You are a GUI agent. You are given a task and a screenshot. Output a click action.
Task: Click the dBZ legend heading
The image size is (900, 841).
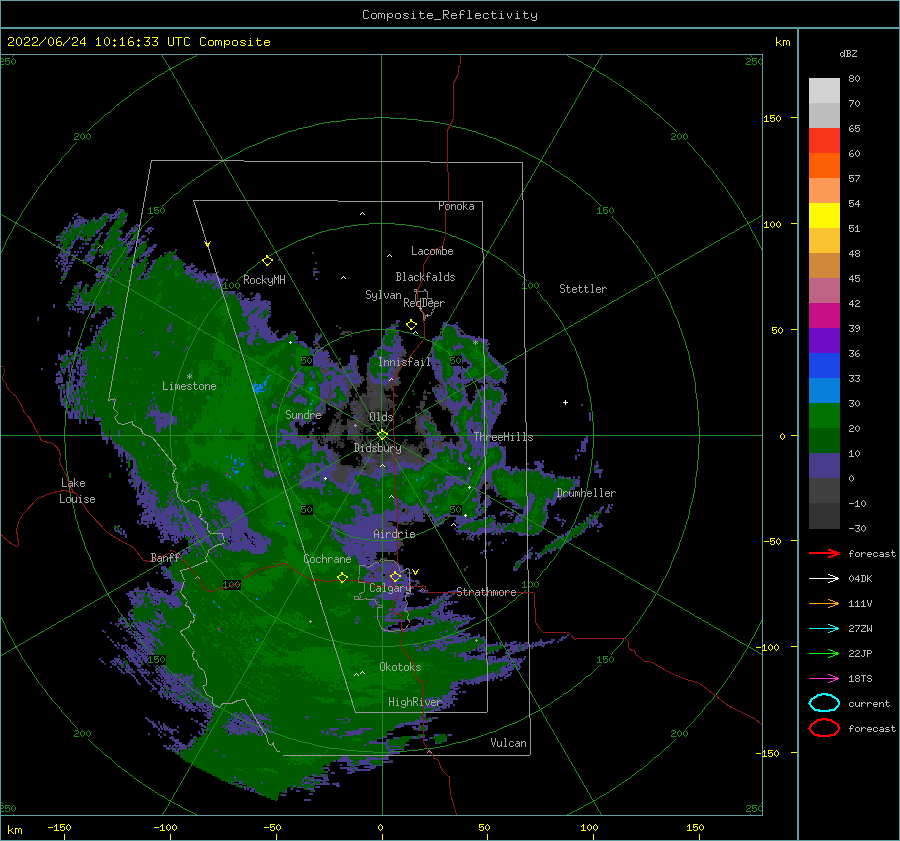click(x=848, y=54)
